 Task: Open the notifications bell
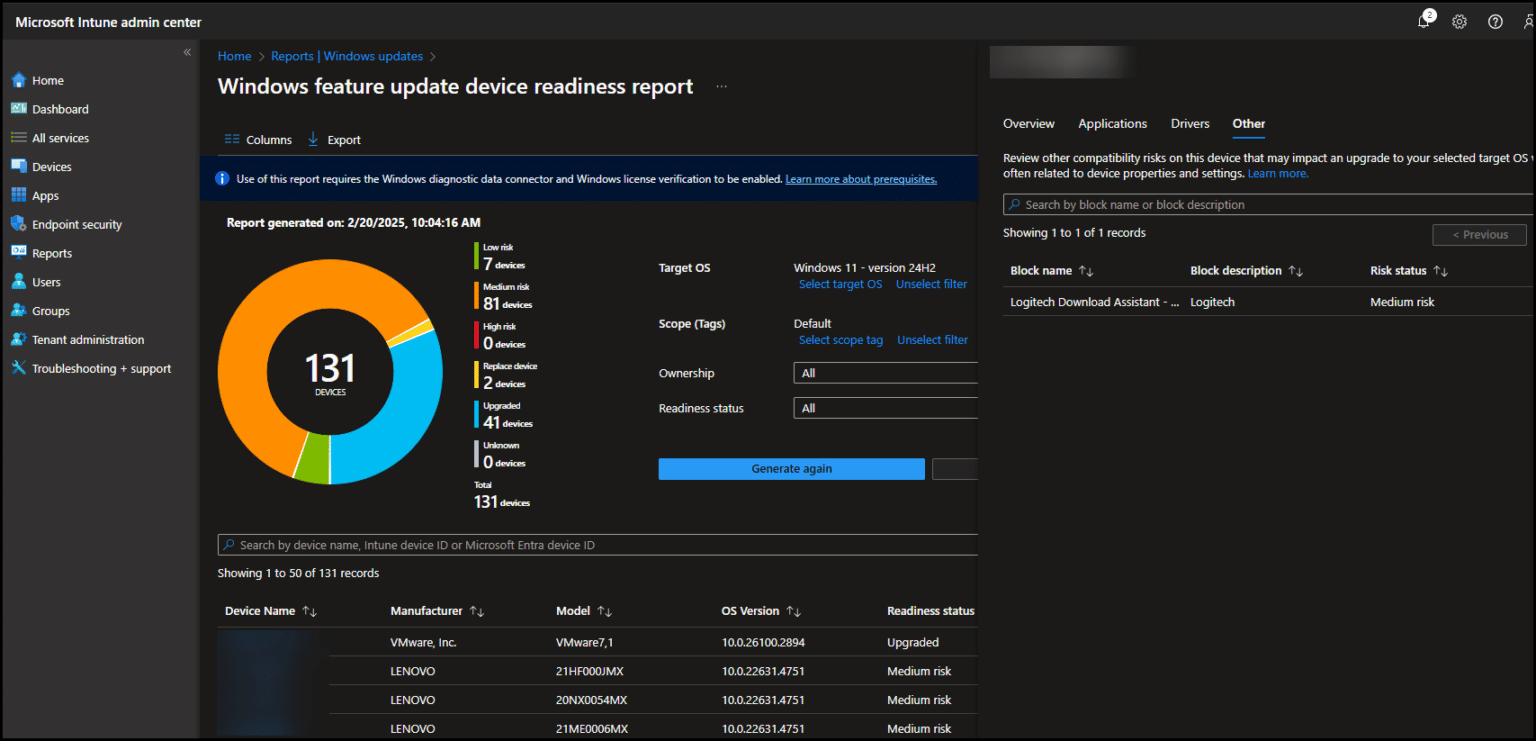point(1423,20)
